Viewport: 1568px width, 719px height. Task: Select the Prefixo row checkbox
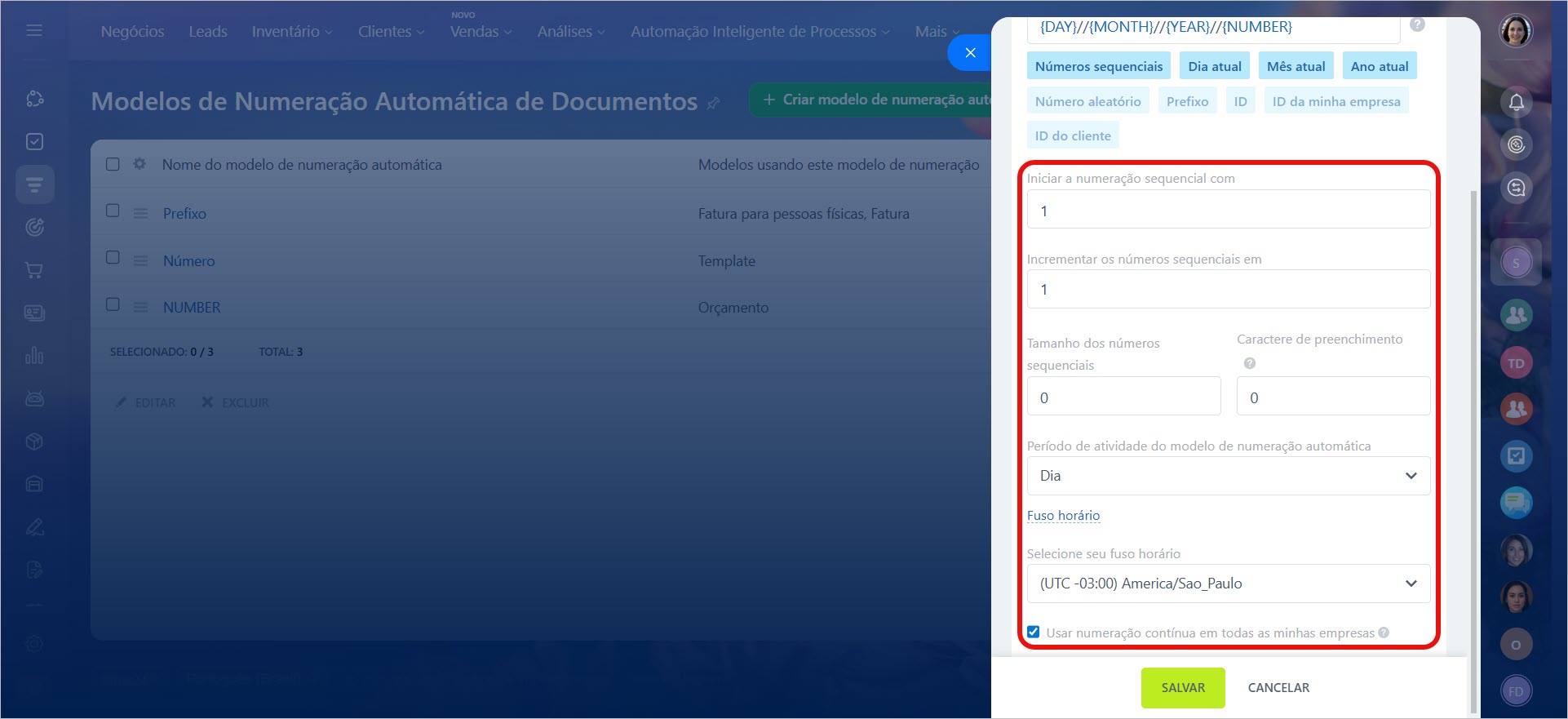[113, 211]
